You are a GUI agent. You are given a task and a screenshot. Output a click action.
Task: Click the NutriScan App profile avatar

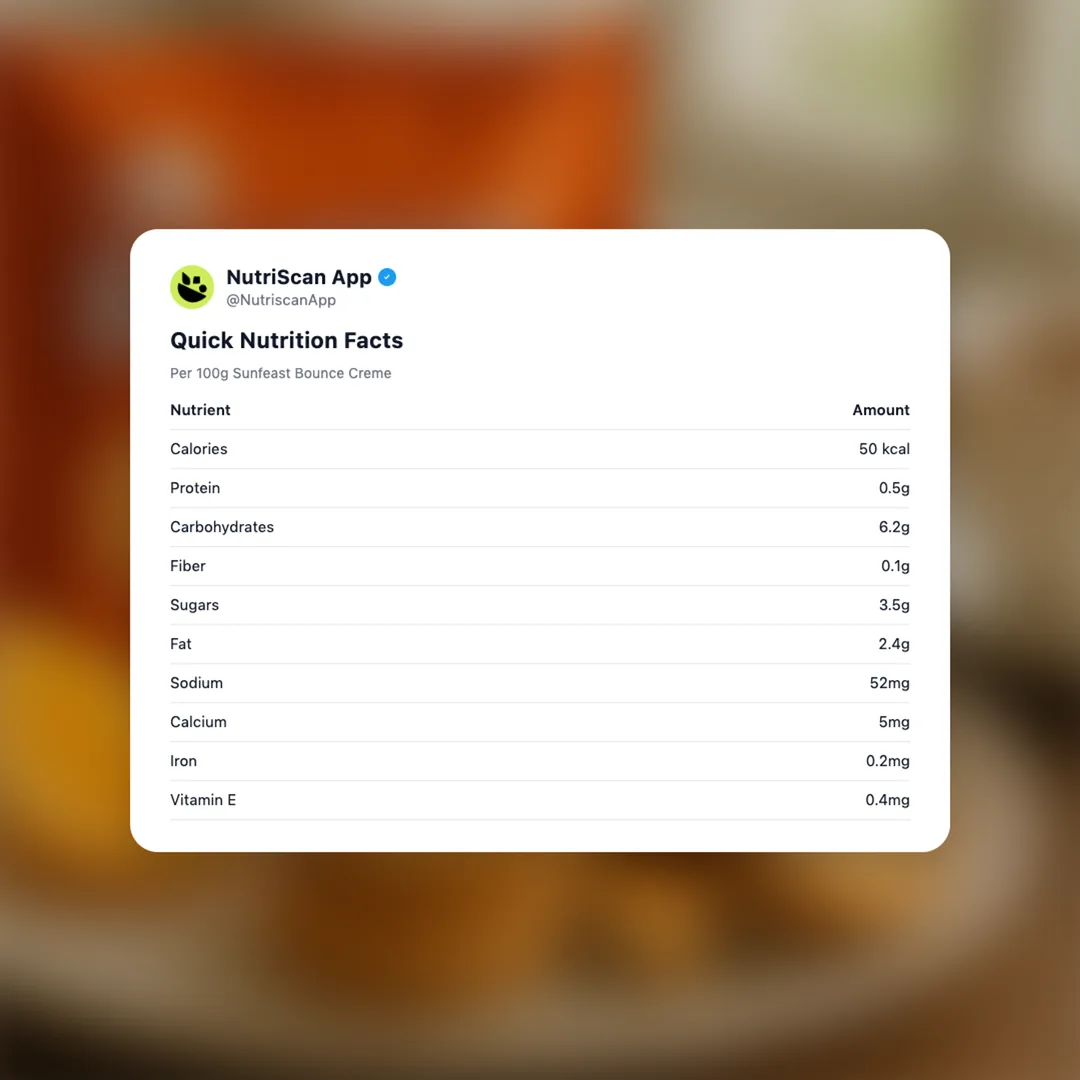click(x=192, y=287)
